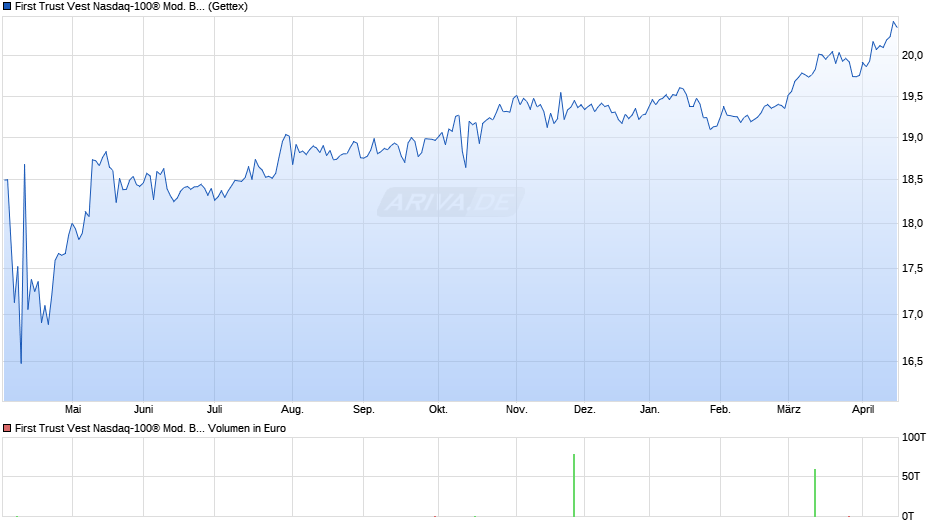Click the 'Juni' month label

coord(143,409)
